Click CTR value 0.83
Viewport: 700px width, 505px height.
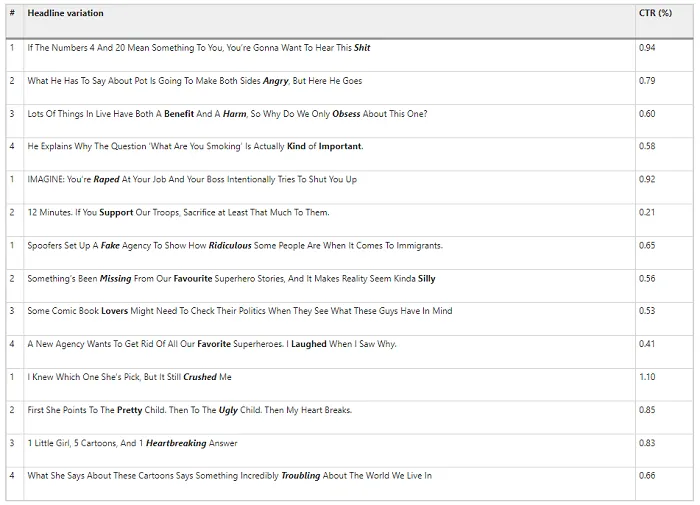[647, 443]
